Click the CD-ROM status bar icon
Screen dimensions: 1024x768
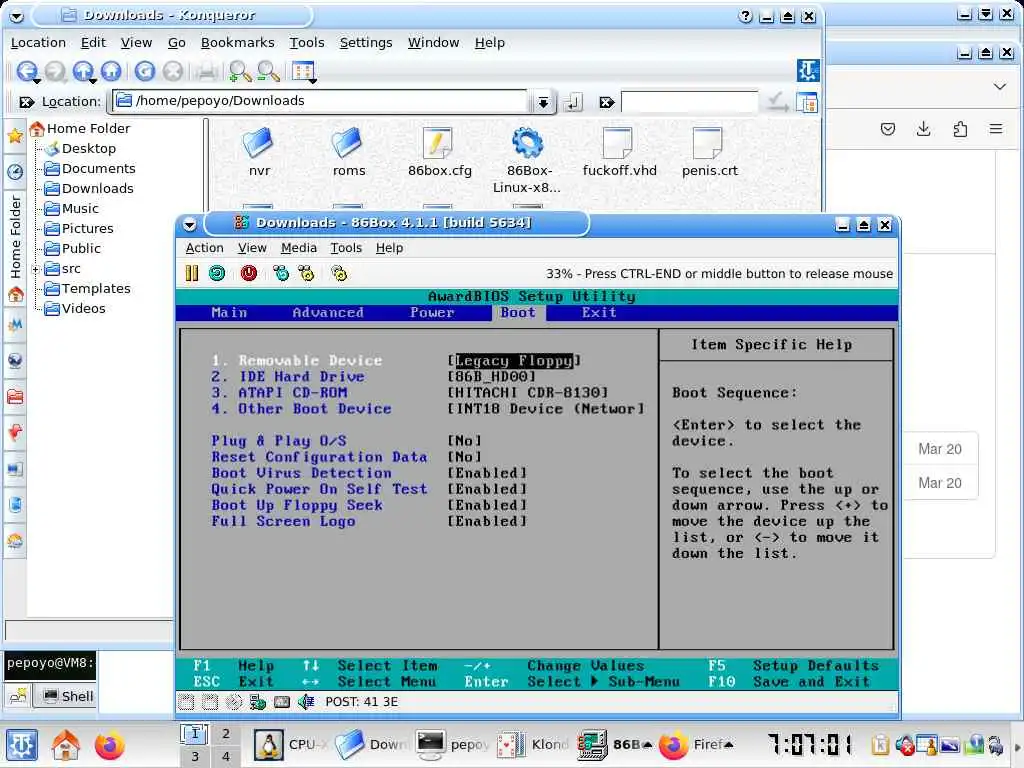pos(234,702)
